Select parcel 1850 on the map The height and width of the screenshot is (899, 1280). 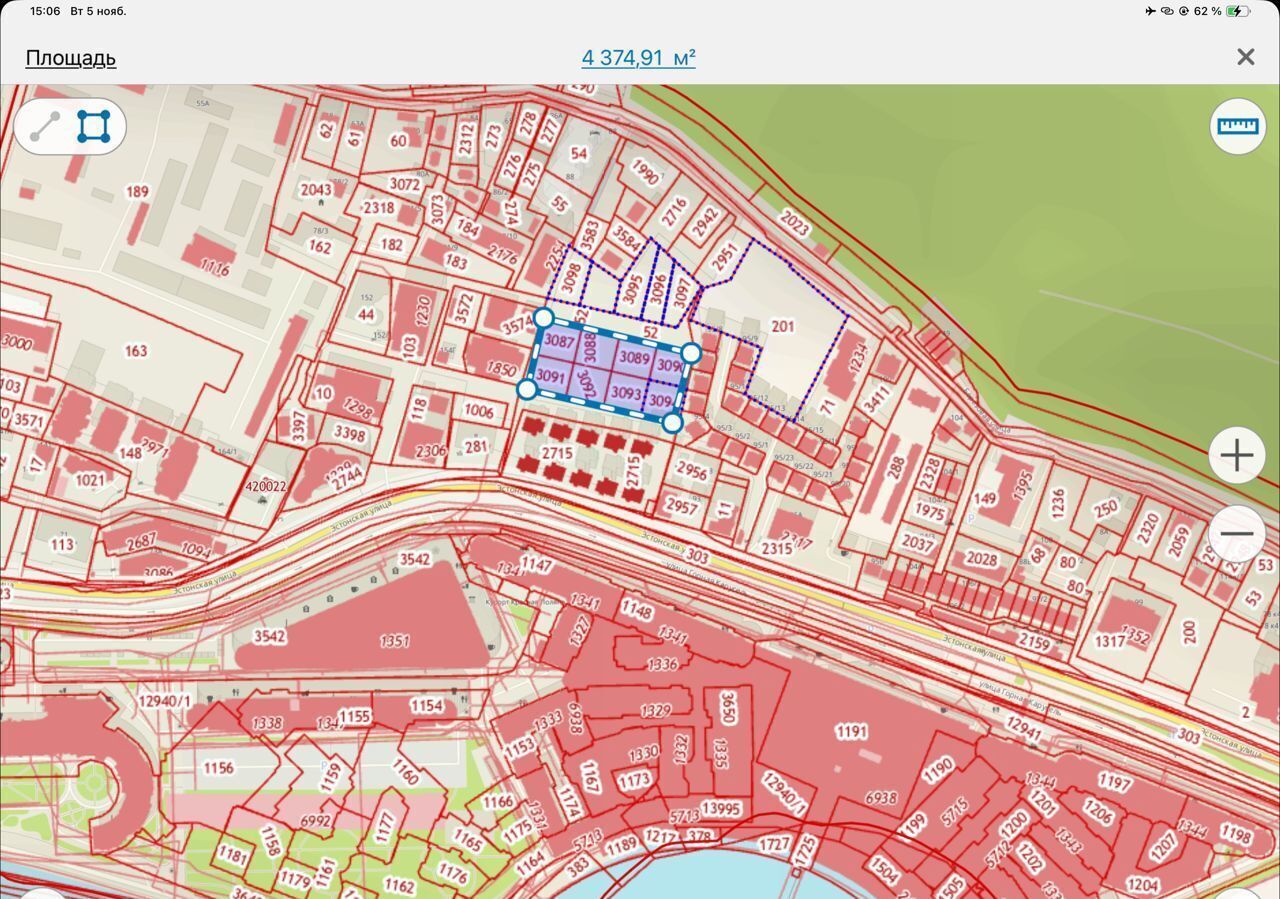[x=502, y=368]
